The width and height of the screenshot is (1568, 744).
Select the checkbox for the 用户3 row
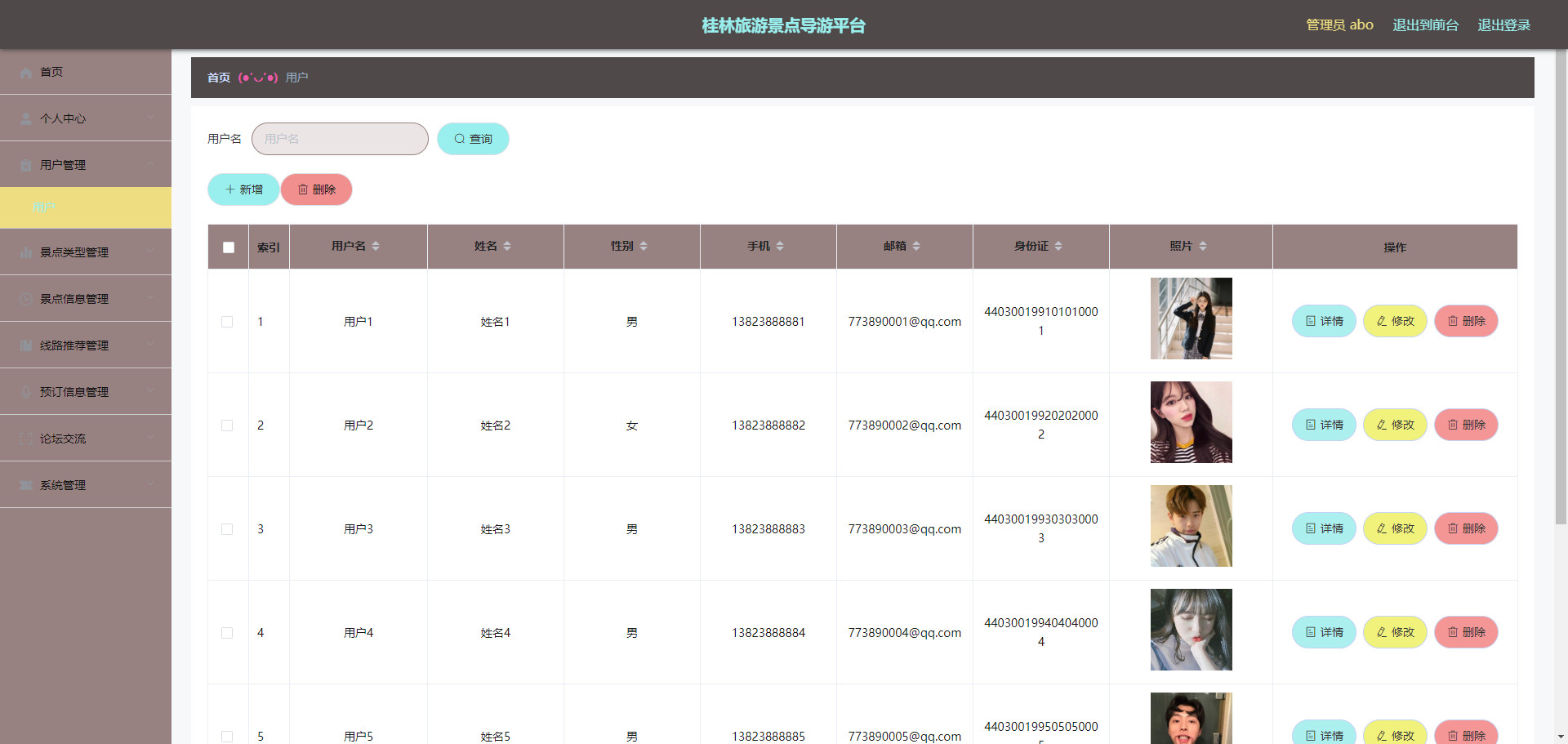click(x=227, y=529)
